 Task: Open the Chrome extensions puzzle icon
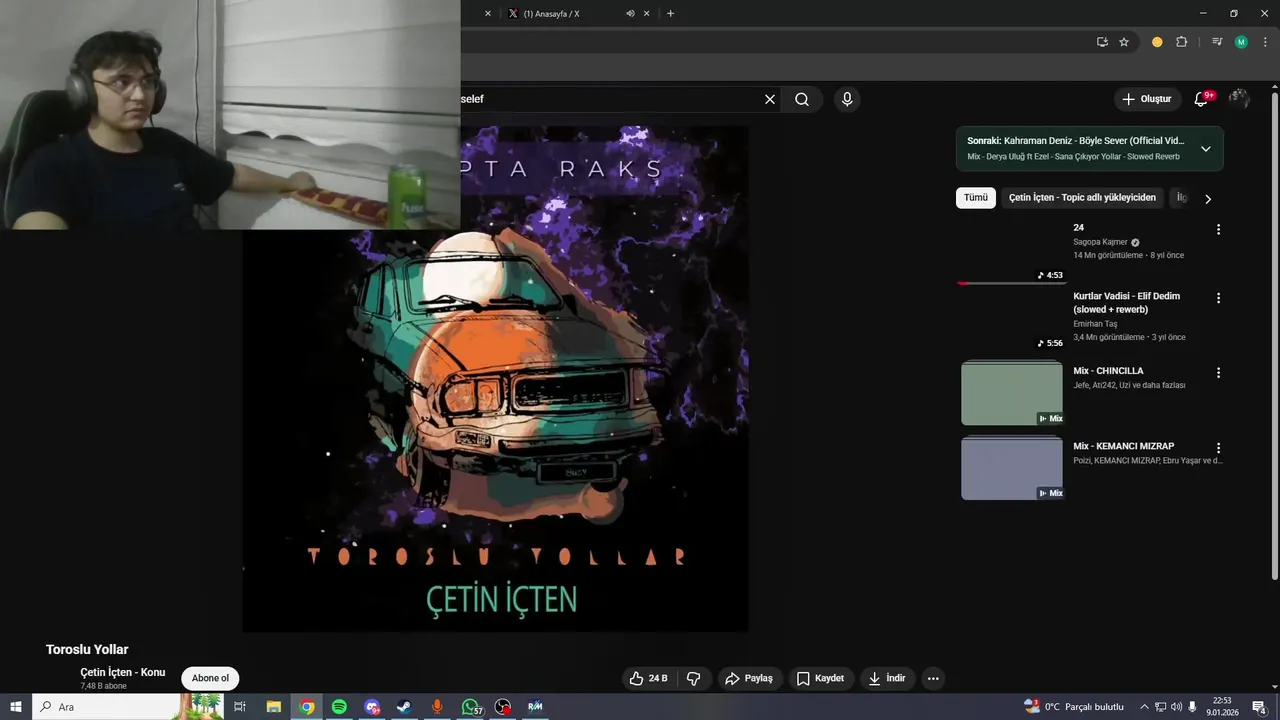[x=1182, y=42]
